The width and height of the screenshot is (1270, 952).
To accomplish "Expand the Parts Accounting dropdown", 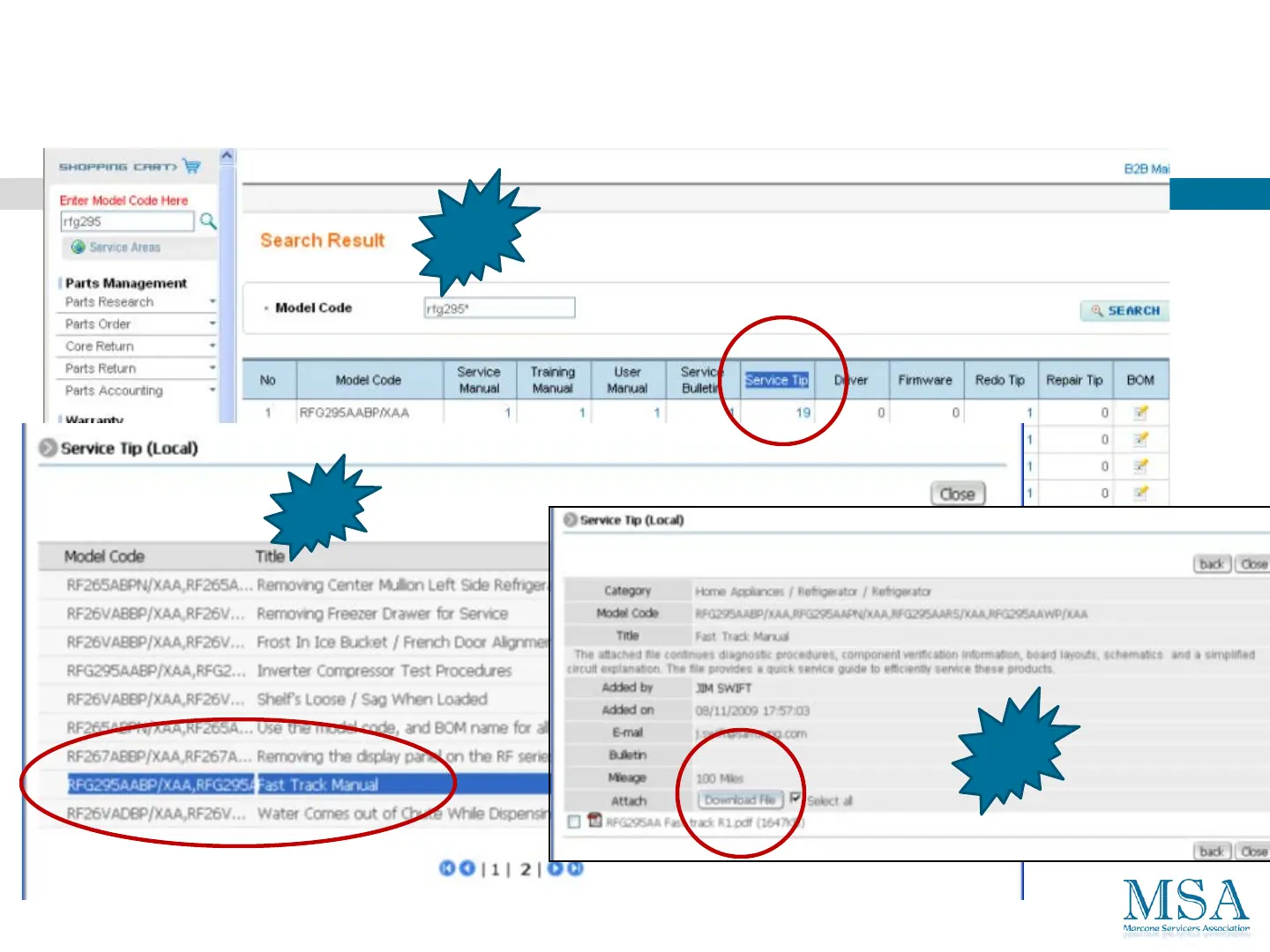I will tap(212, 390).
